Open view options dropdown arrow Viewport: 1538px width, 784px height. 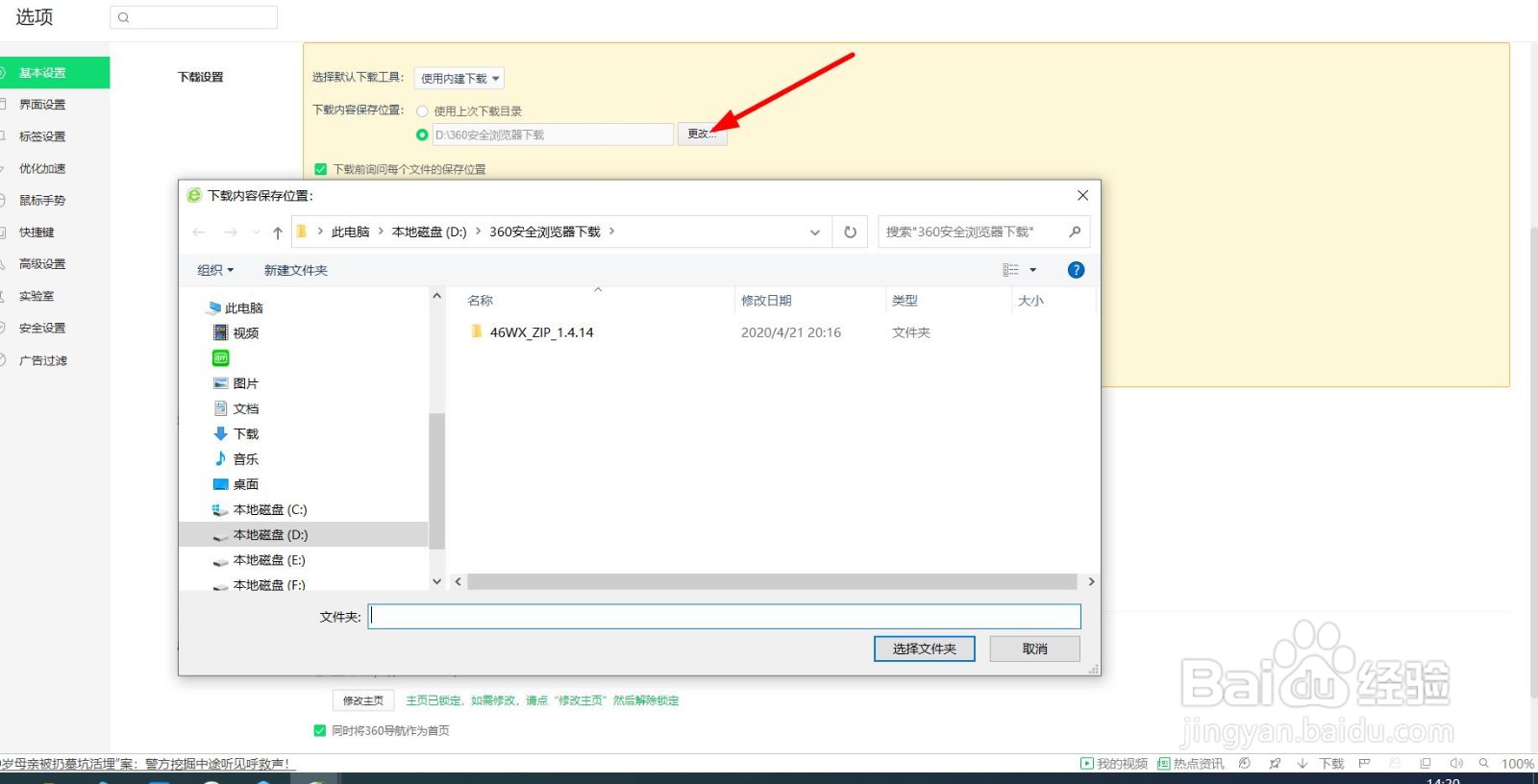(1033, 270)
